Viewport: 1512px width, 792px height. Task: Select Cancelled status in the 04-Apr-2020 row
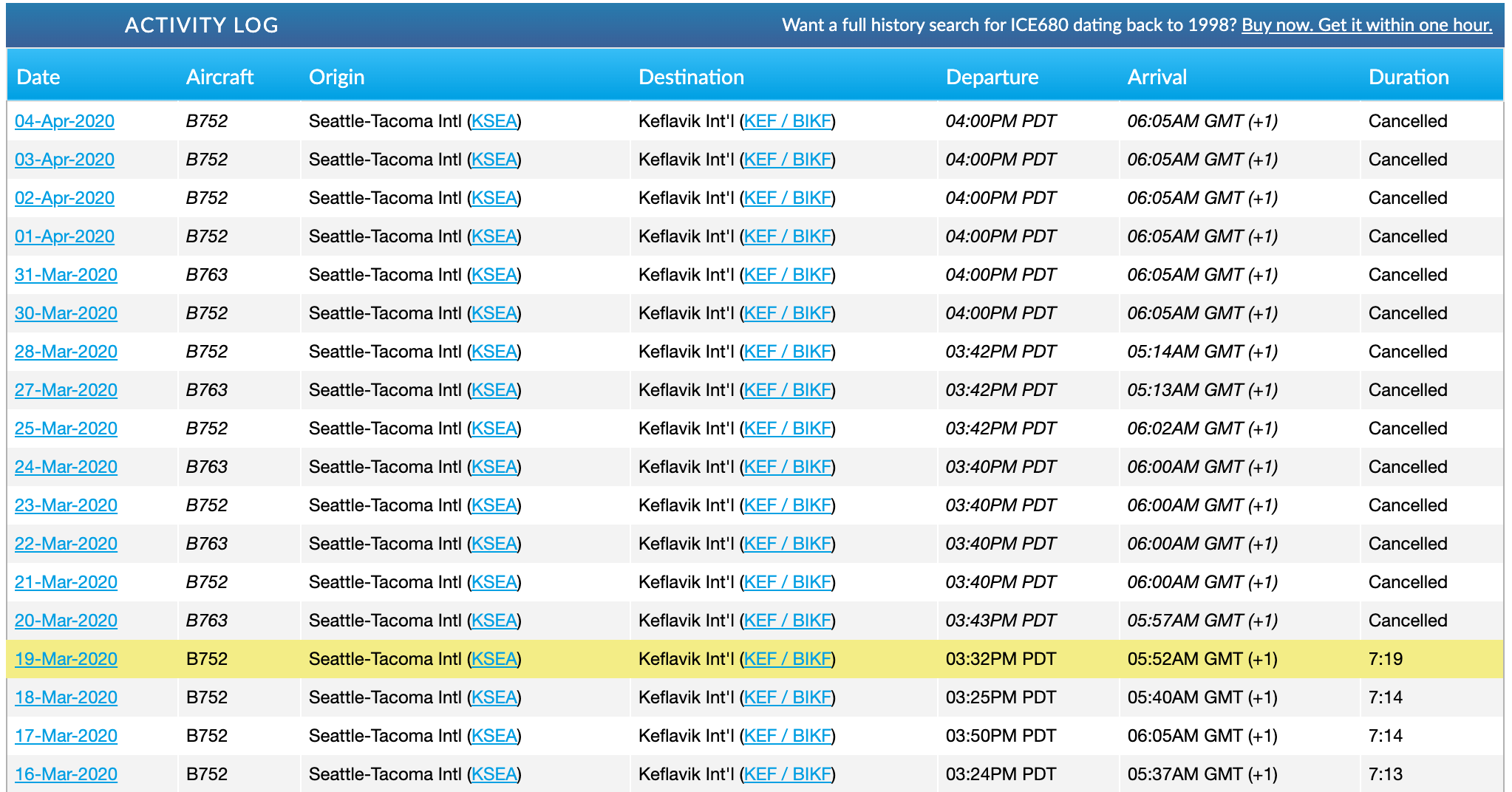1408,121
